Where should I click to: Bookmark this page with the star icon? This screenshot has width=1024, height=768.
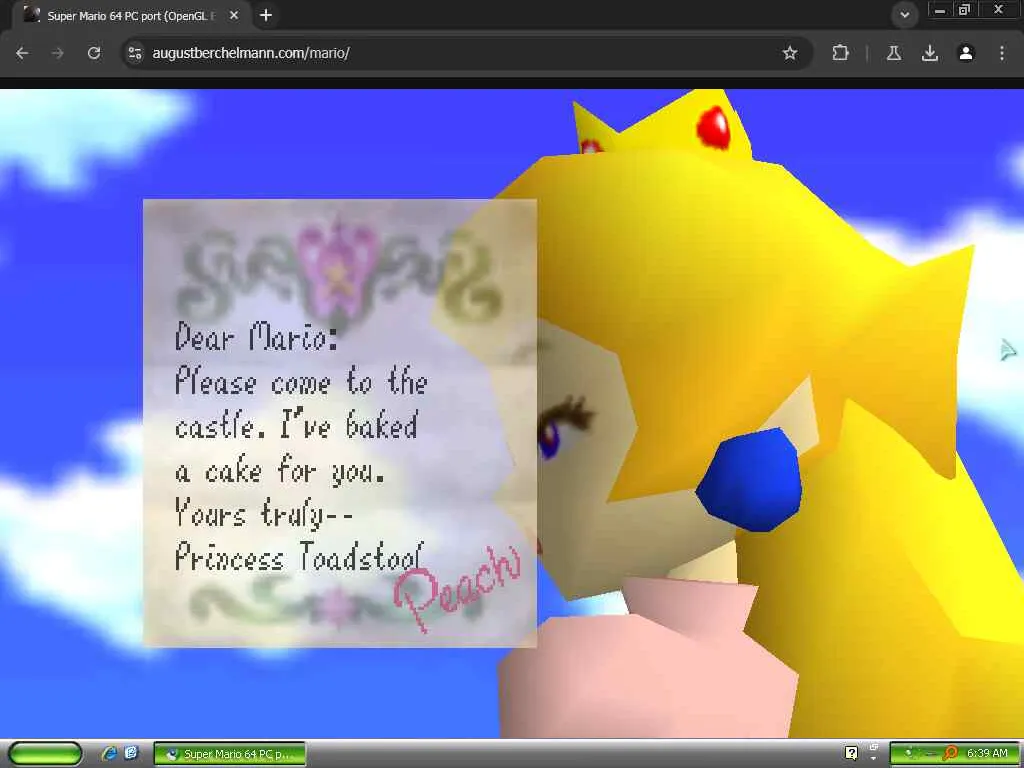tap(790, 53)
